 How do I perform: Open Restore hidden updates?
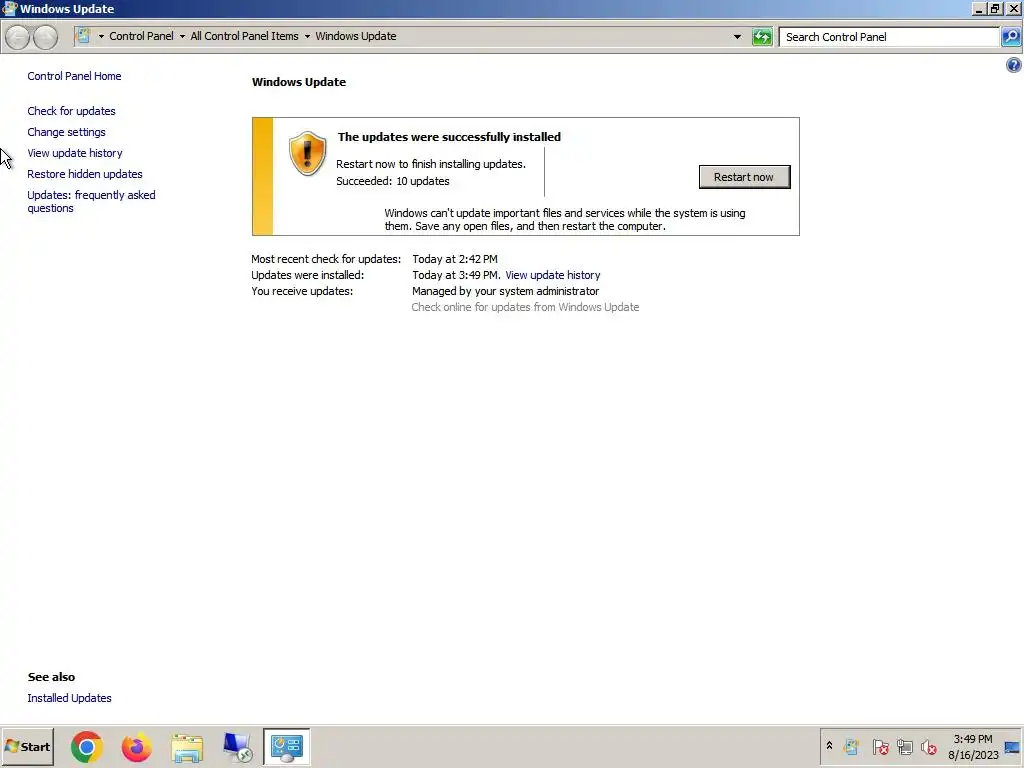(85, 174)
